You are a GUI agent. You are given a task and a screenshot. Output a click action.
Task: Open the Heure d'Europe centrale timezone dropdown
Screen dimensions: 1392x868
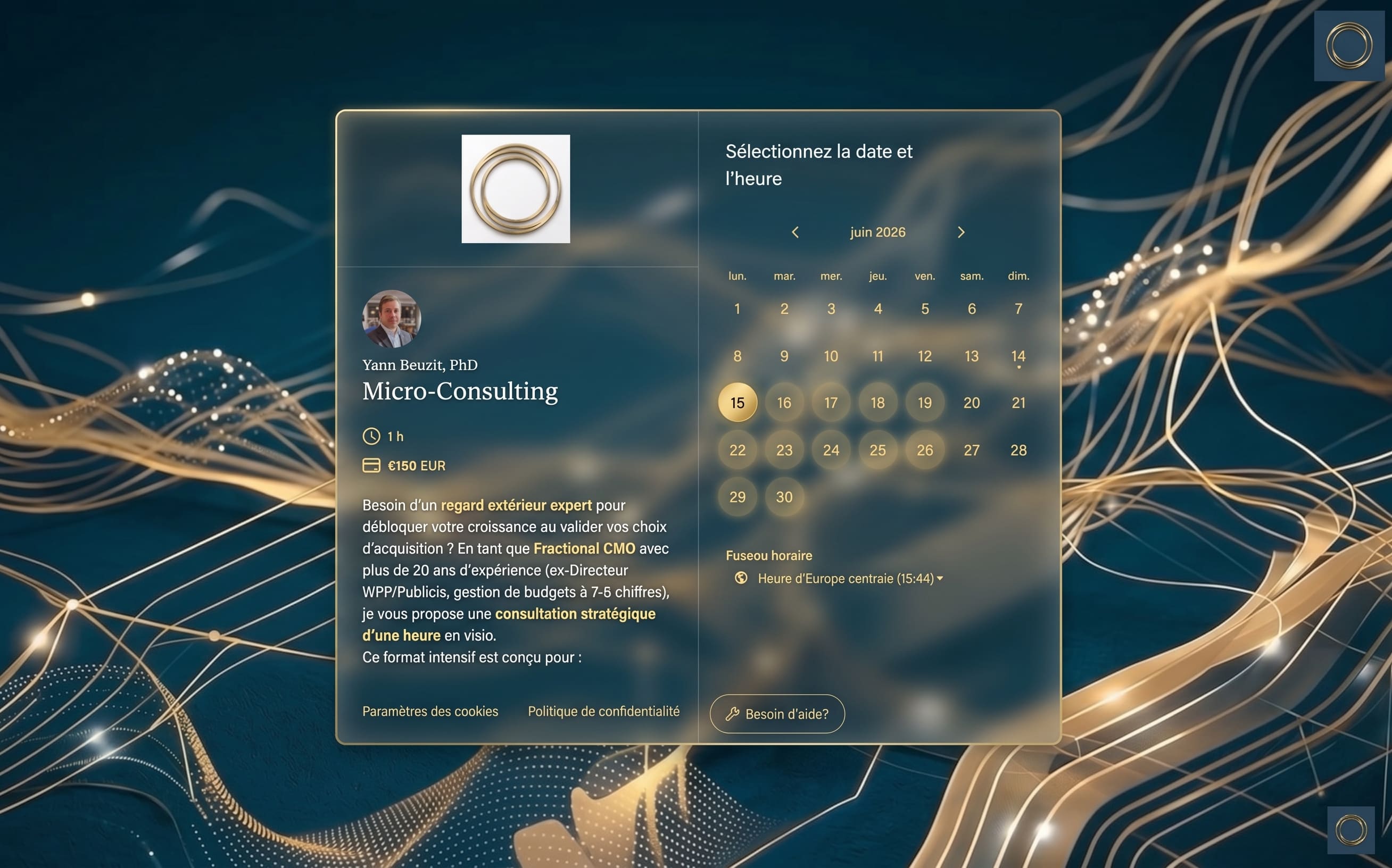850,578
